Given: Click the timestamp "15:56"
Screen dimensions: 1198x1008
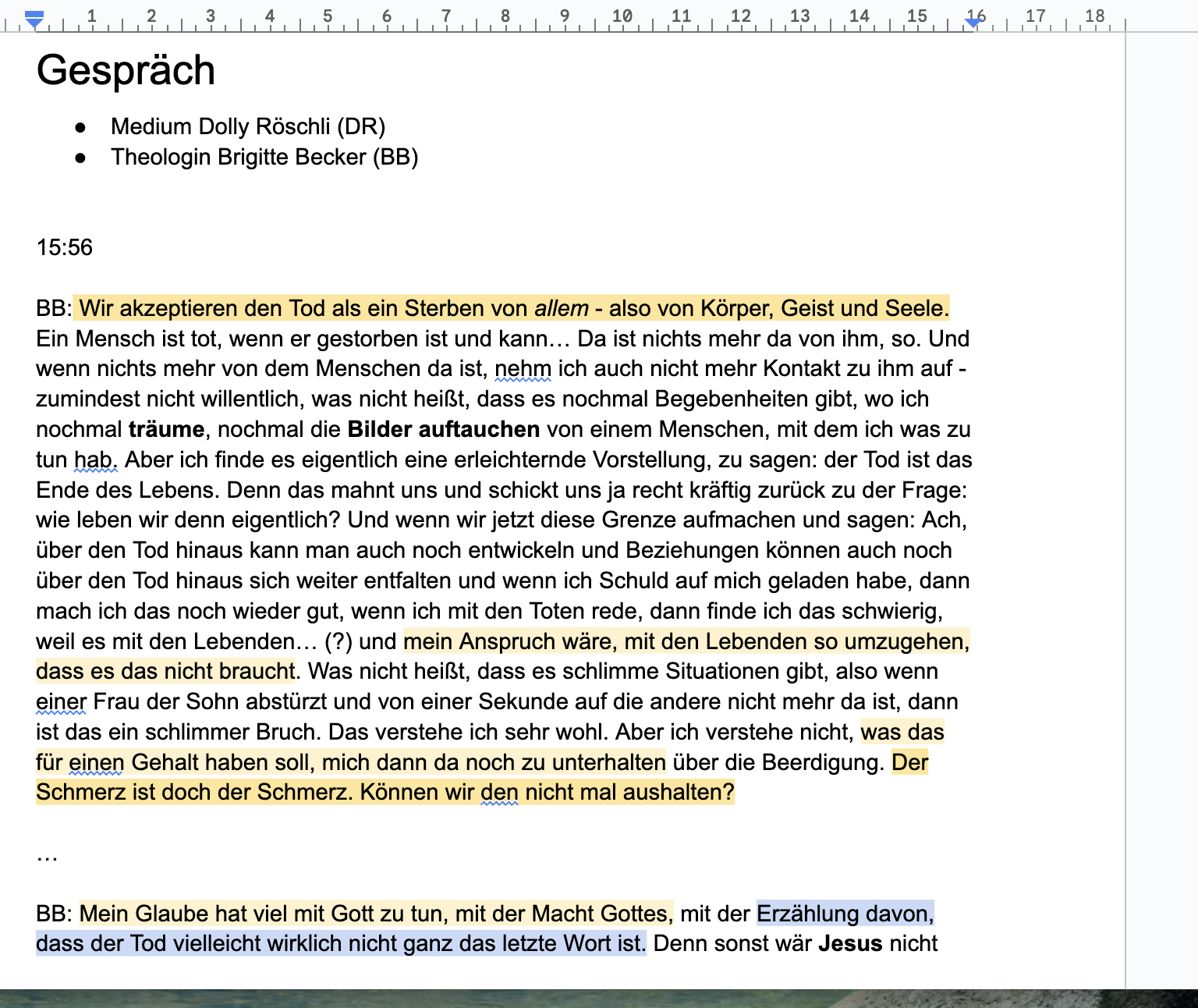Looking at the screenshot, I should (x=64, y=248).
